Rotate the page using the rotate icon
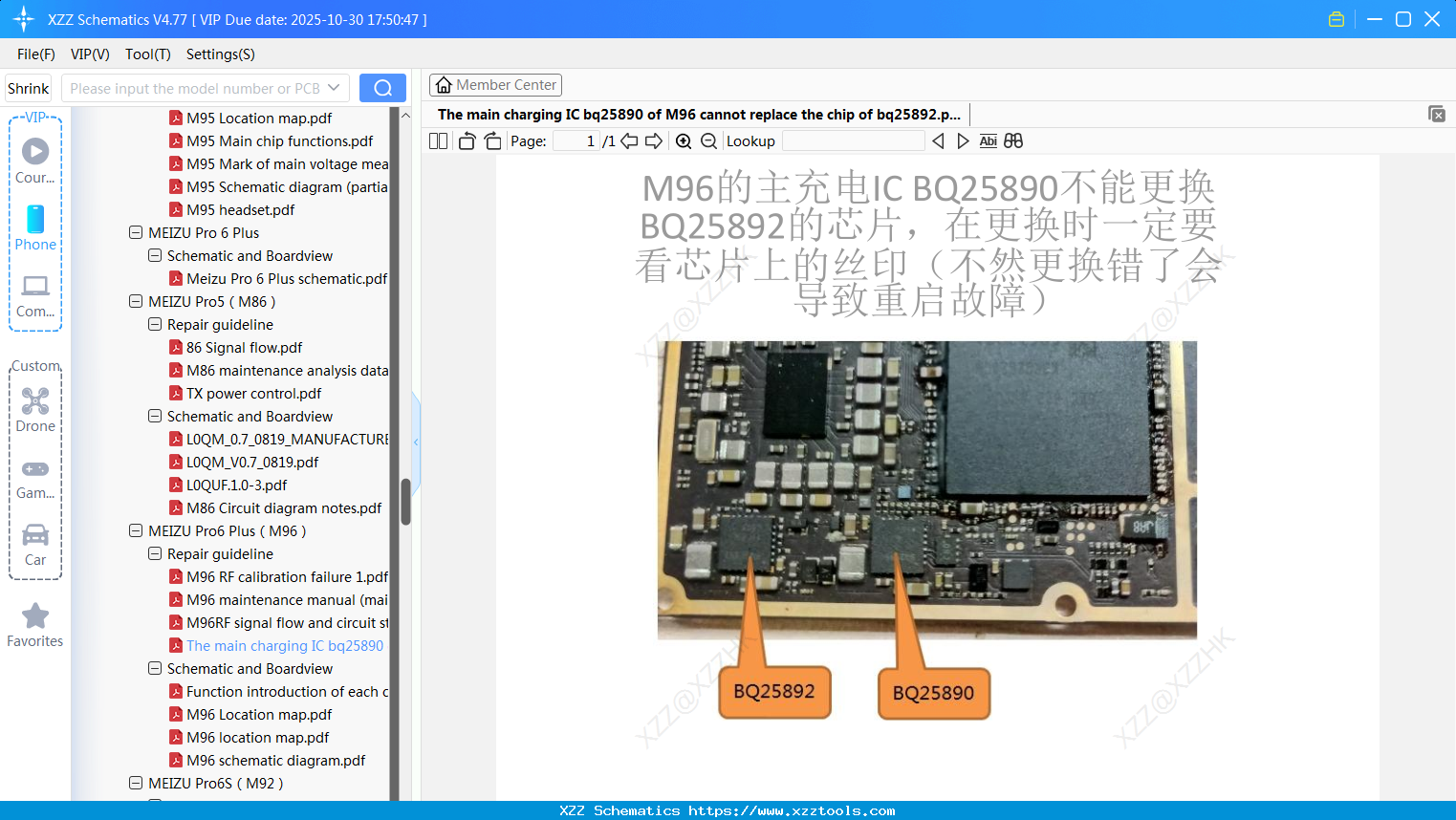1456x820 pixels. (x=466, y=140)
